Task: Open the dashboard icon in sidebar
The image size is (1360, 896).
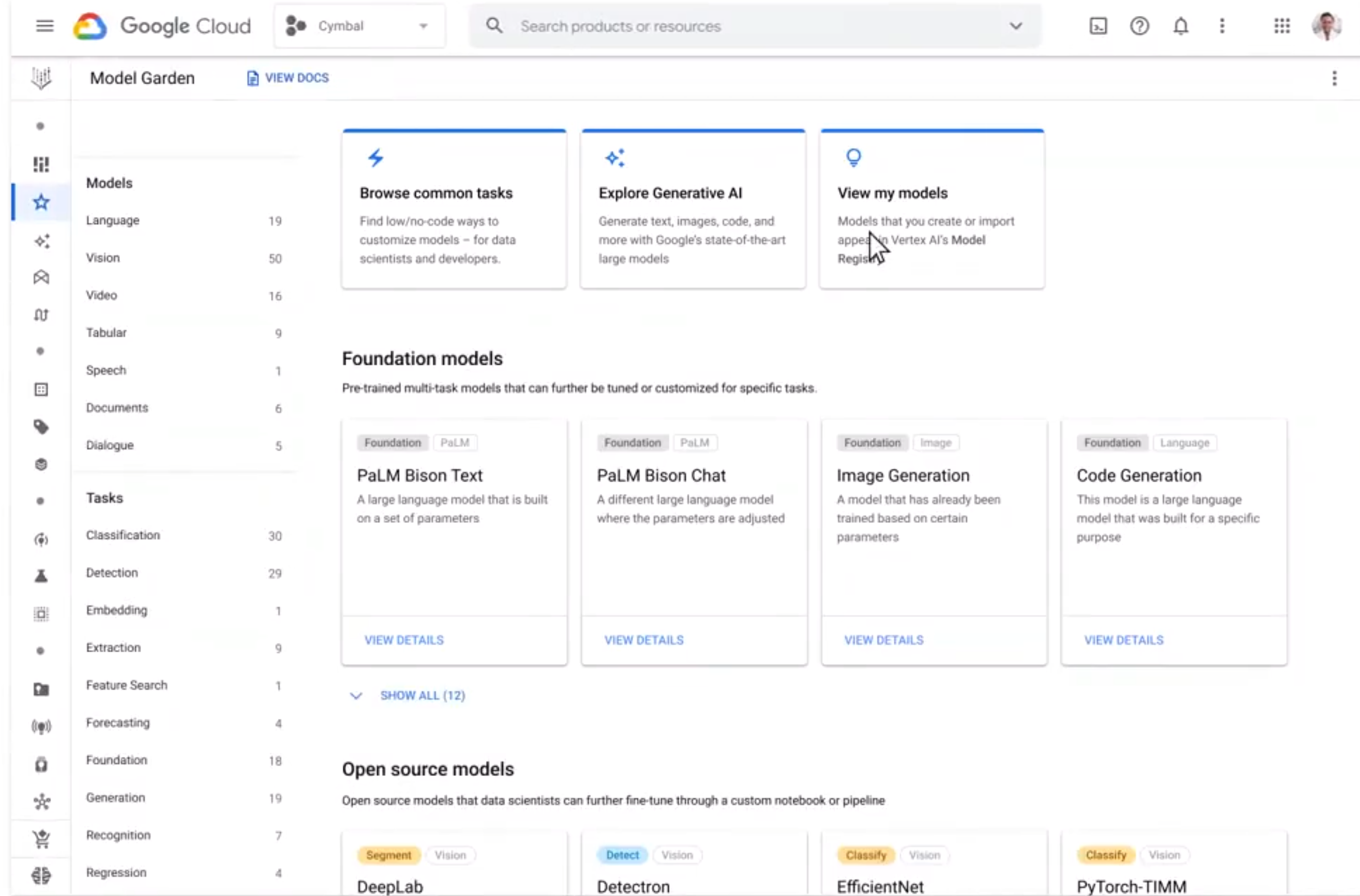Action: pyautogui.click(x=41, y=164)
